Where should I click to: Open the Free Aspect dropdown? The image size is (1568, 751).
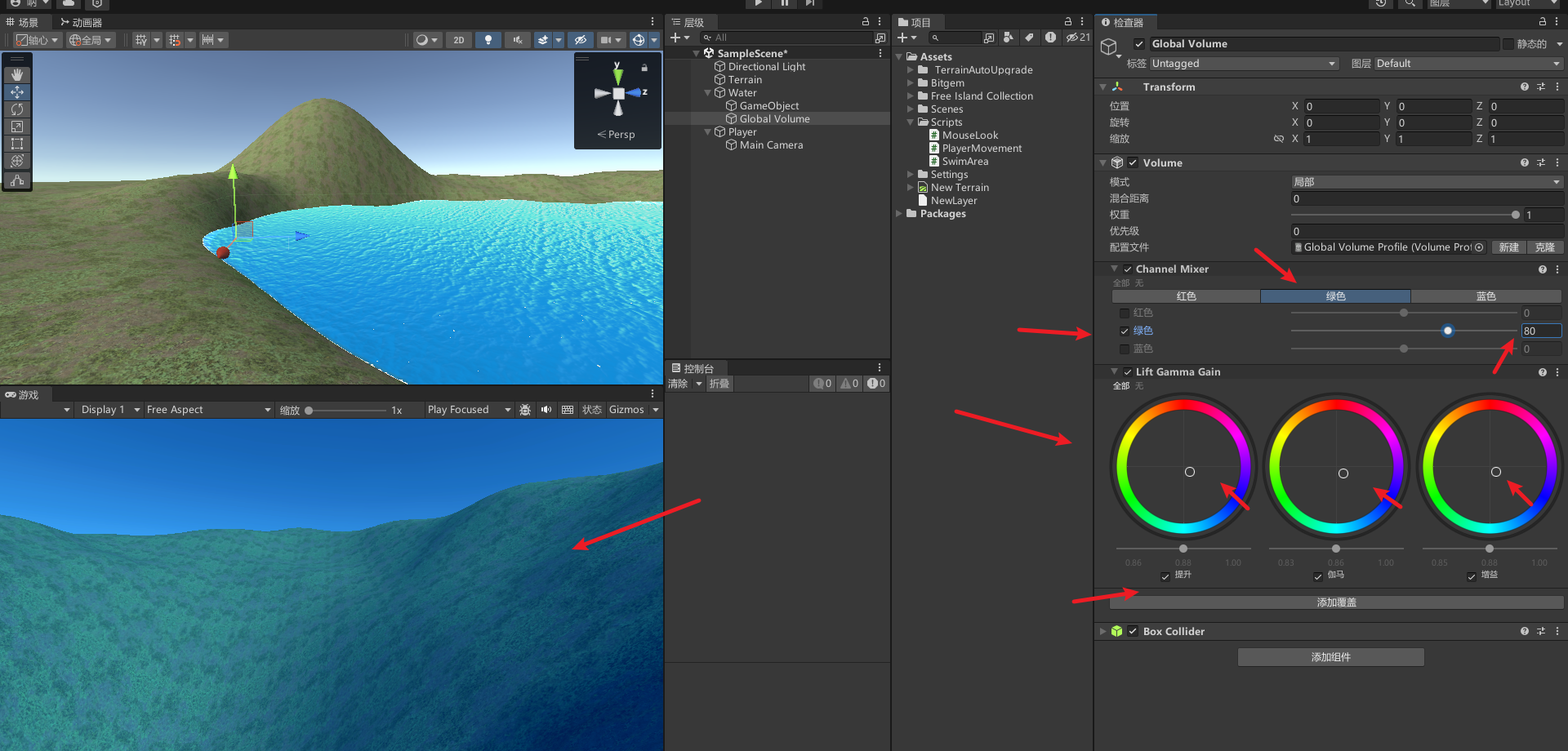click(x=208, y=410)
